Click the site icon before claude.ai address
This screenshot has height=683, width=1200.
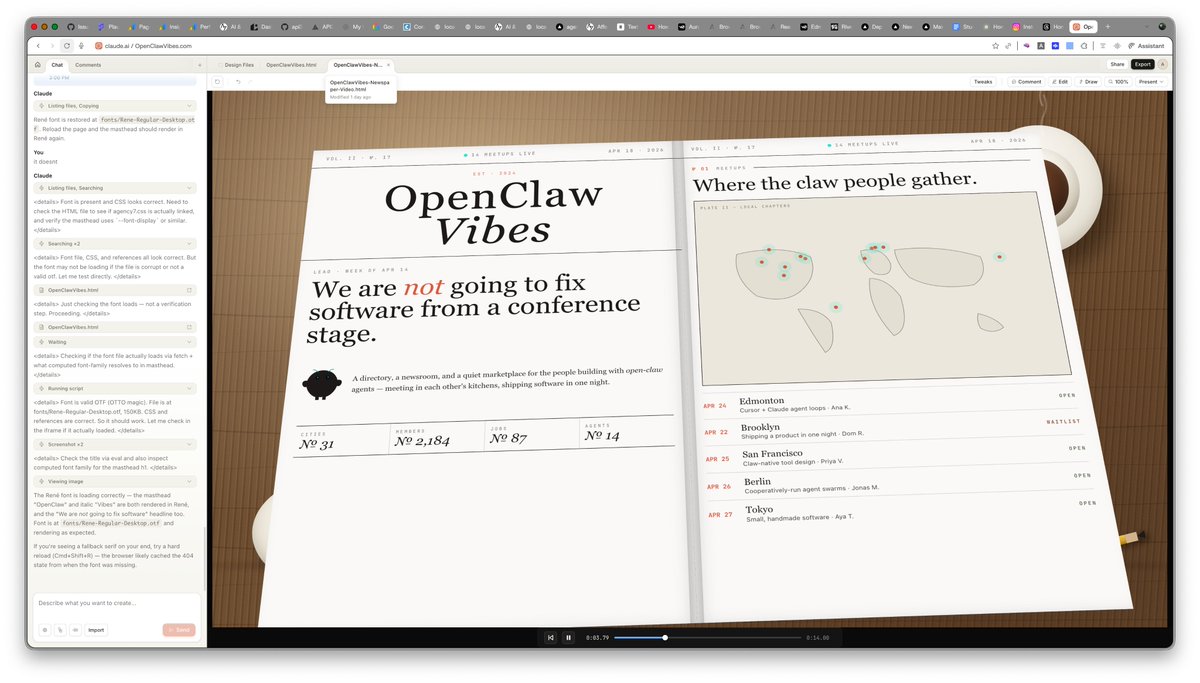tap(98, 45)
